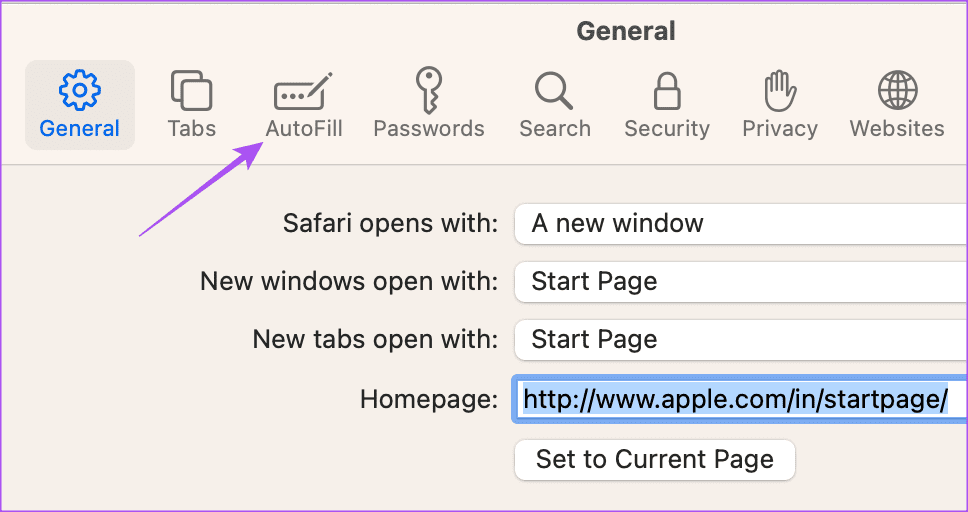Click the Set to Current Page button

tap(654, 460)
